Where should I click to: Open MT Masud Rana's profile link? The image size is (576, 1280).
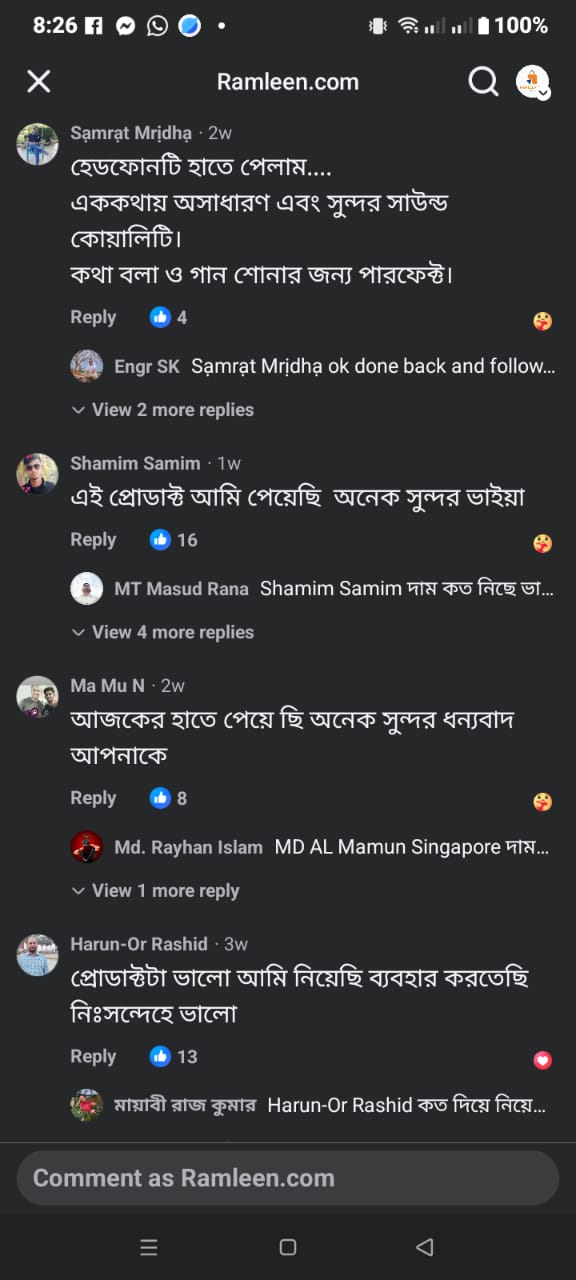click(181, 589)
